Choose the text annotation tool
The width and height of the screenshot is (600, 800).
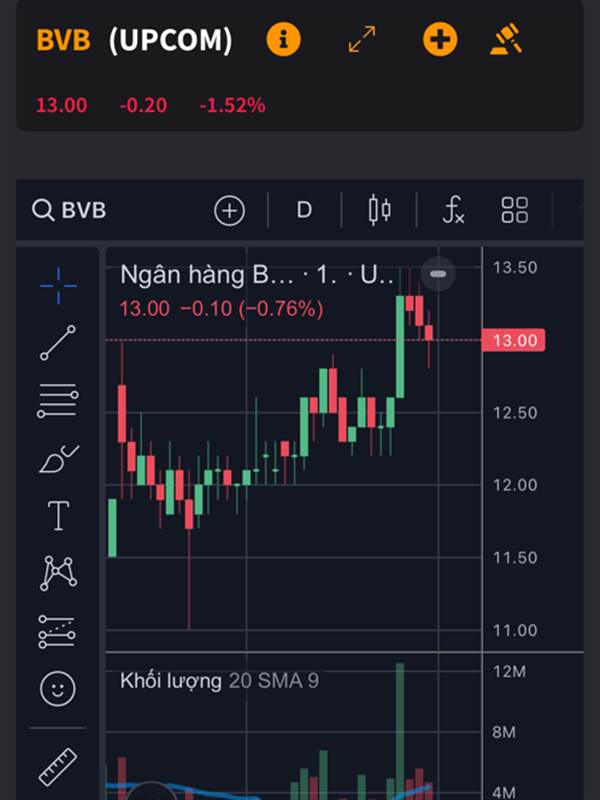tap(58, 516)
